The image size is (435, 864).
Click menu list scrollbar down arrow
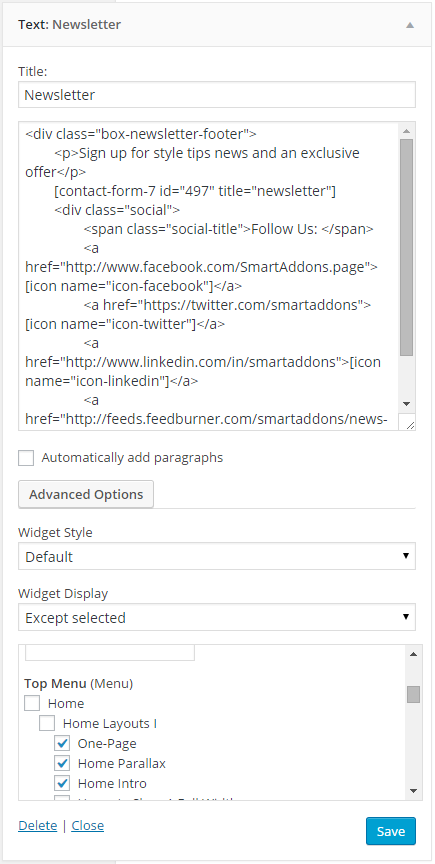click(x=413, y=791)
